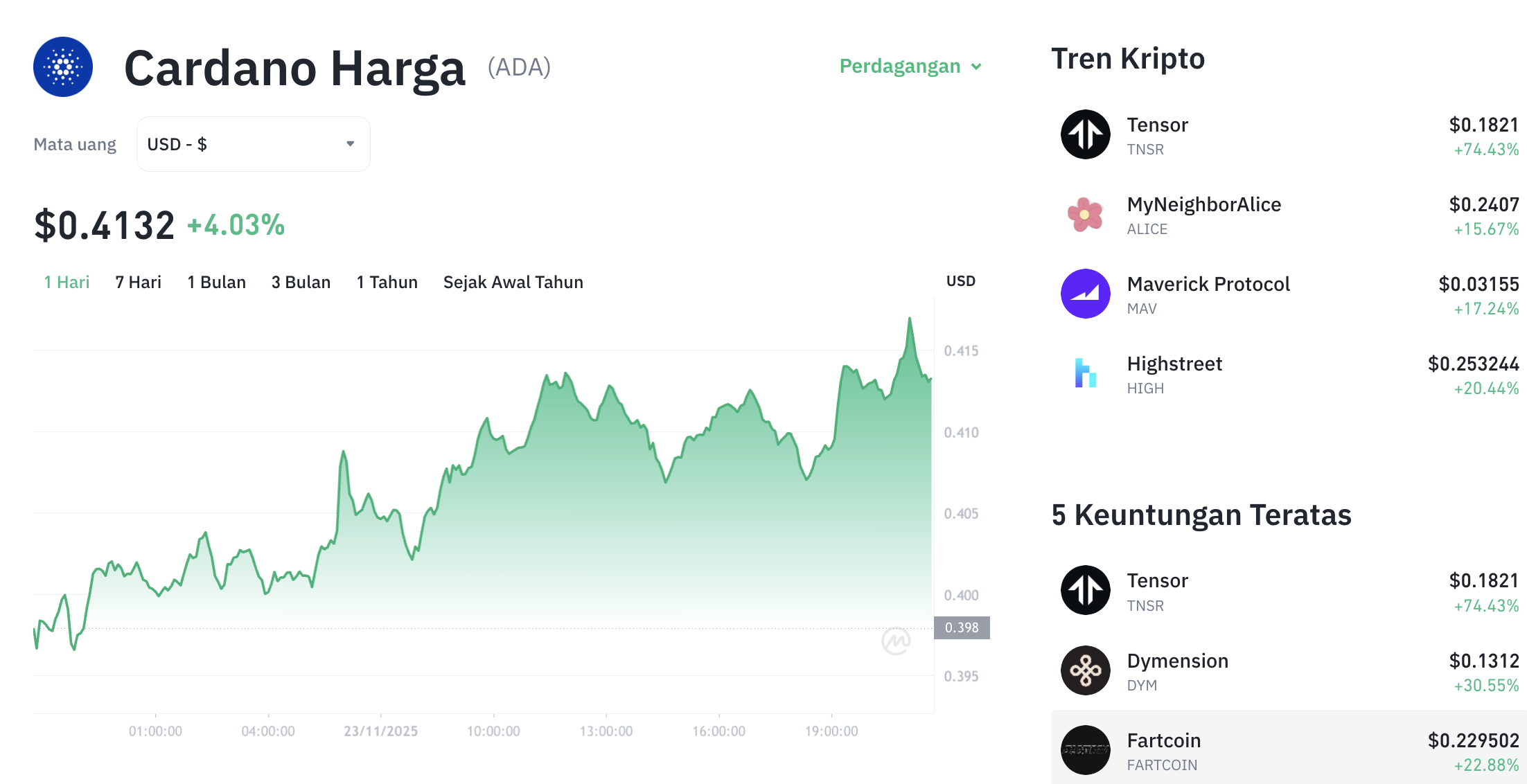Click the 0.398 price marker on the axis
This screenshot has width=1527, height=784.
[x=962, y=627]
